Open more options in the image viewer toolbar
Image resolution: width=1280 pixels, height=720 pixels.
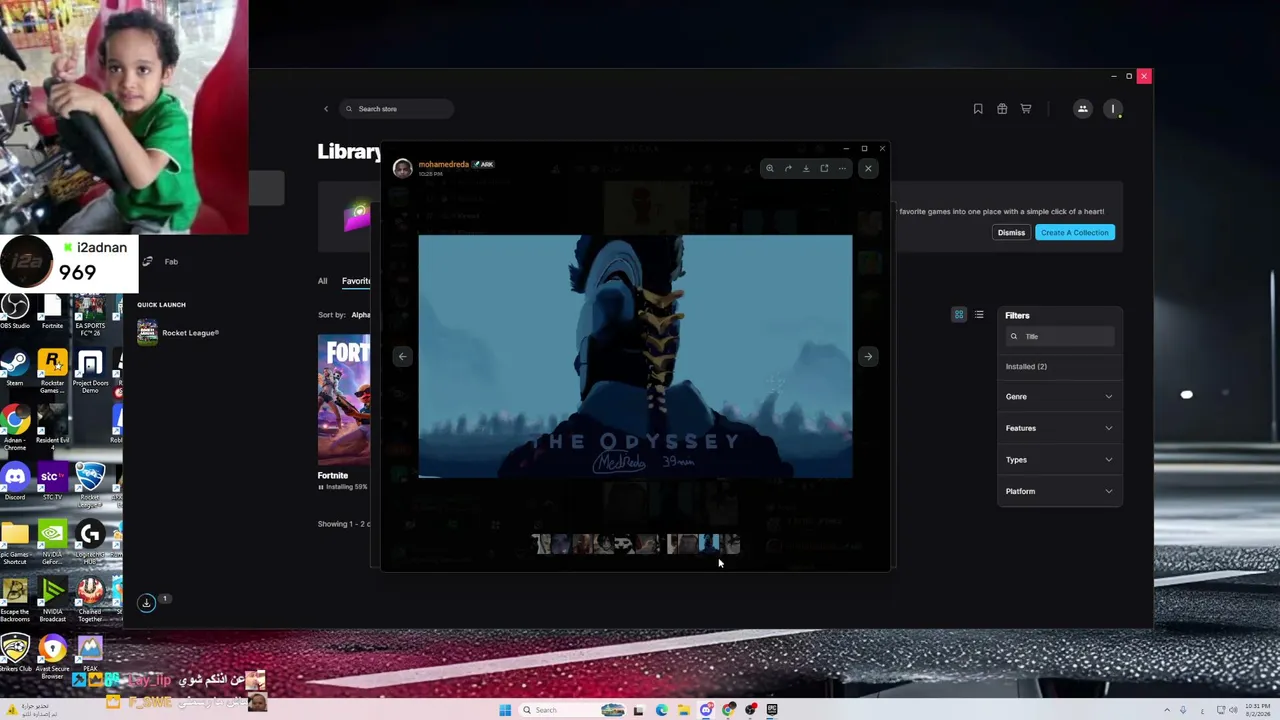(x=842, y=168)
